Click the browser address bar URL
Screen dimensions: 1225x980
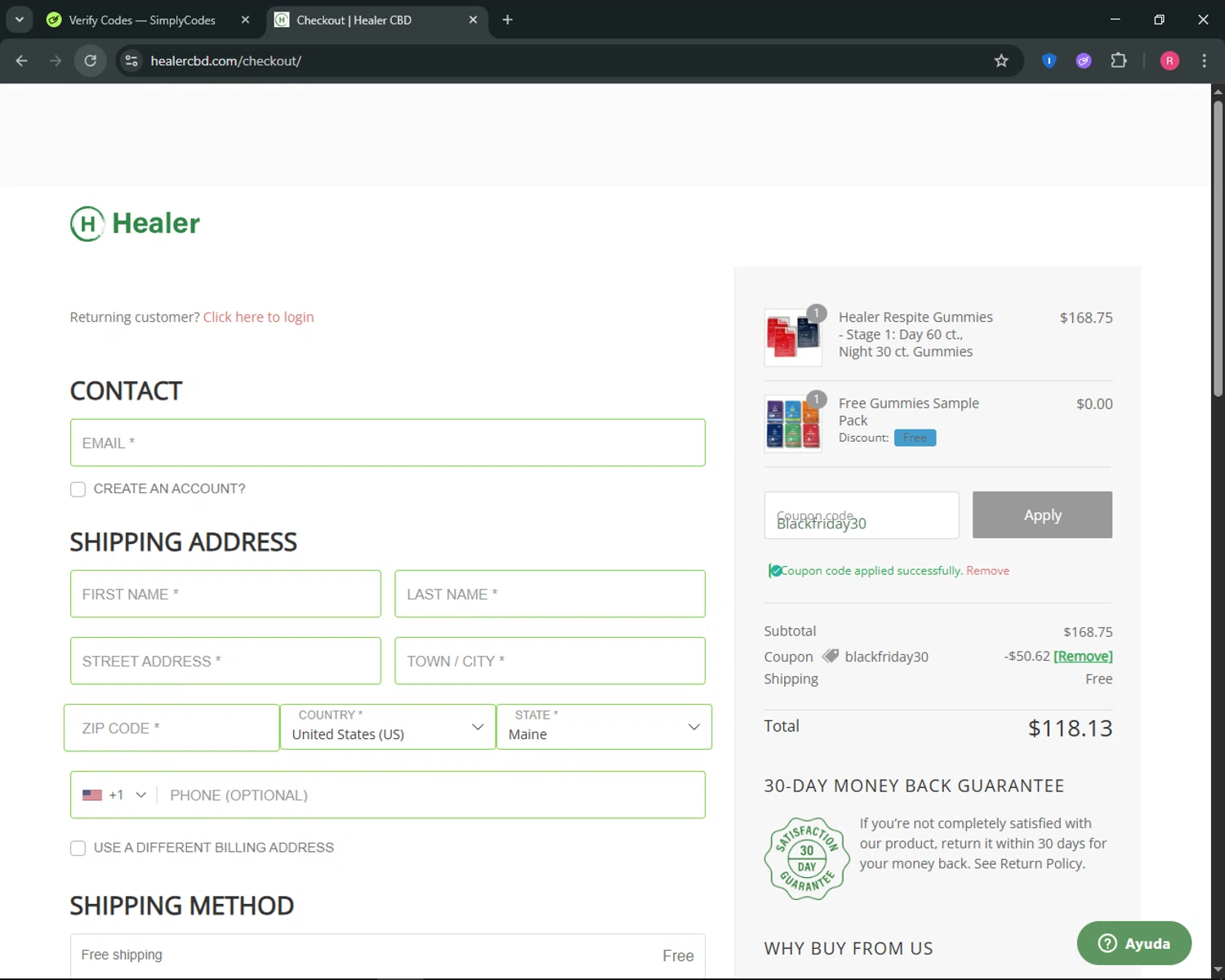(226, 60)
